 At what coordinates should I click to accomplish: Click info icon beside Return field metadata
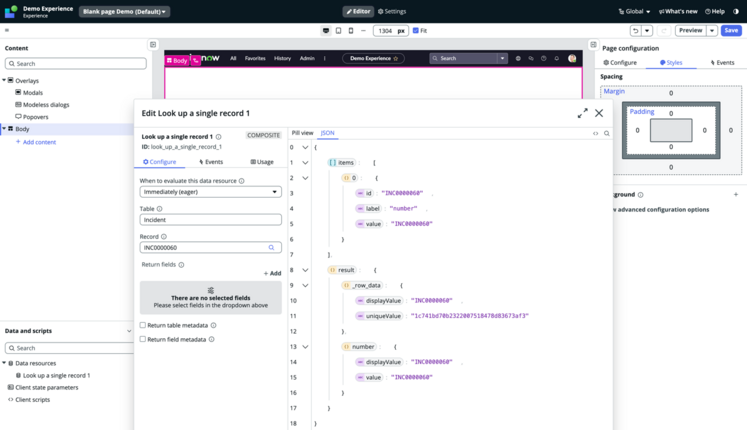(212, 340)
